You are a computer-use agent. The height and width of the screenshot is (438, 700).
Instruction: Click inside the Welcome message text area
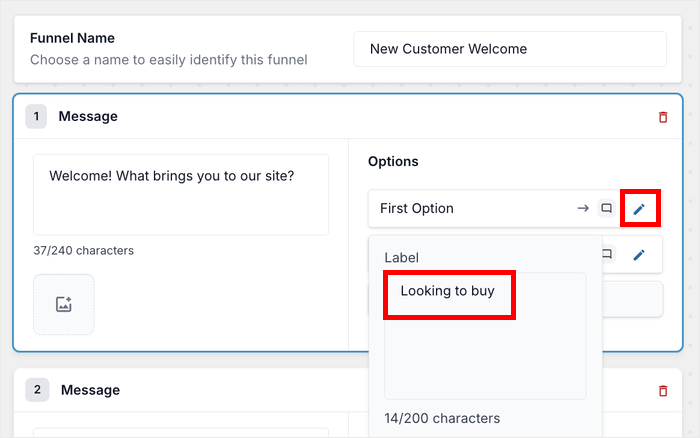[x=180, y=194]
